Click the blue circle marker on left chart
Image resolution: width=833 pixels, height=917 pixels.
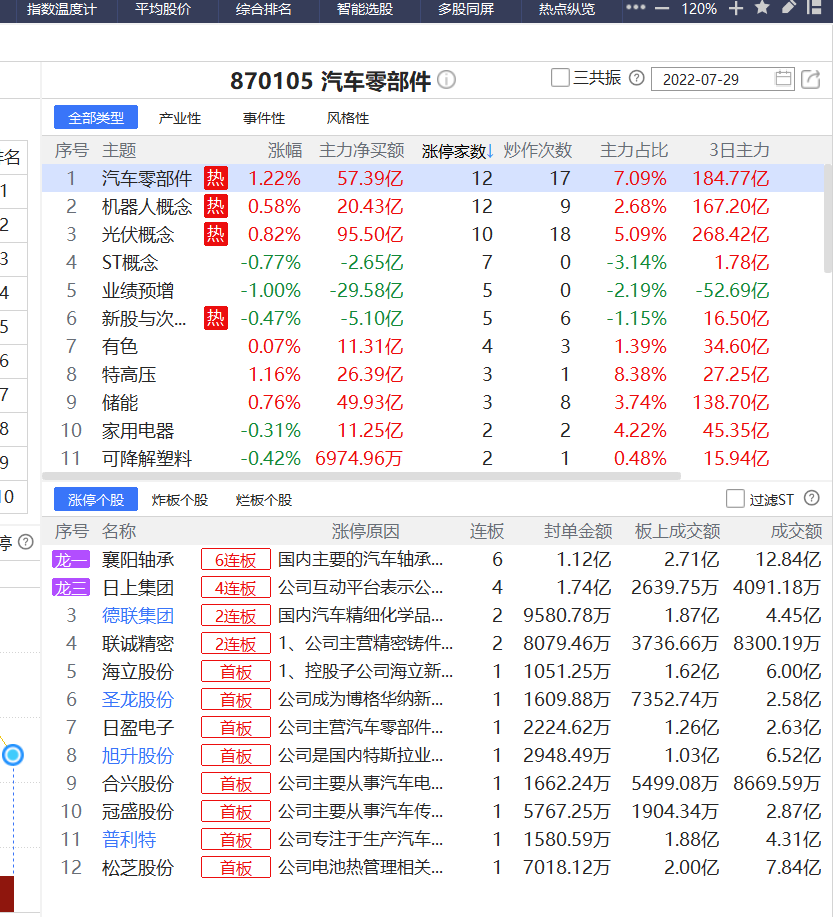pyautogui.click(x=13, y=755)
